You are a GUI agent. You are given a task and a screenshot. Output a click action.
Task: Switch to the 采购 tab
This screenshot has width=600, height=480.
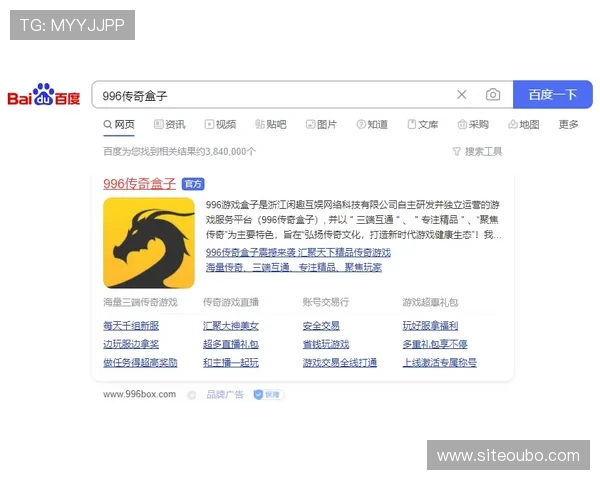click(x=473, y=124)
